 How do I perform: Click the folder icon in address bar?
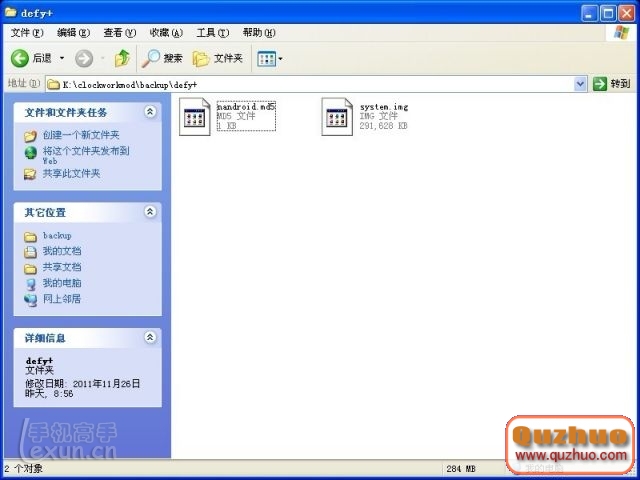coord(53,85)
